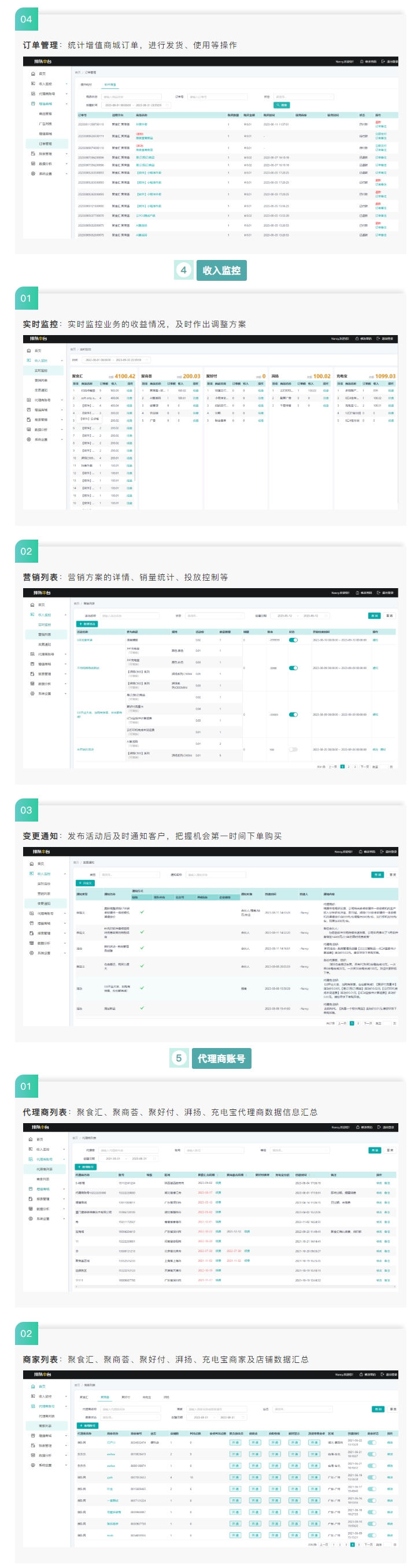
Task: Click 首页 icon in 代理商列表 screen sidebar
Action: point(31,1139)
